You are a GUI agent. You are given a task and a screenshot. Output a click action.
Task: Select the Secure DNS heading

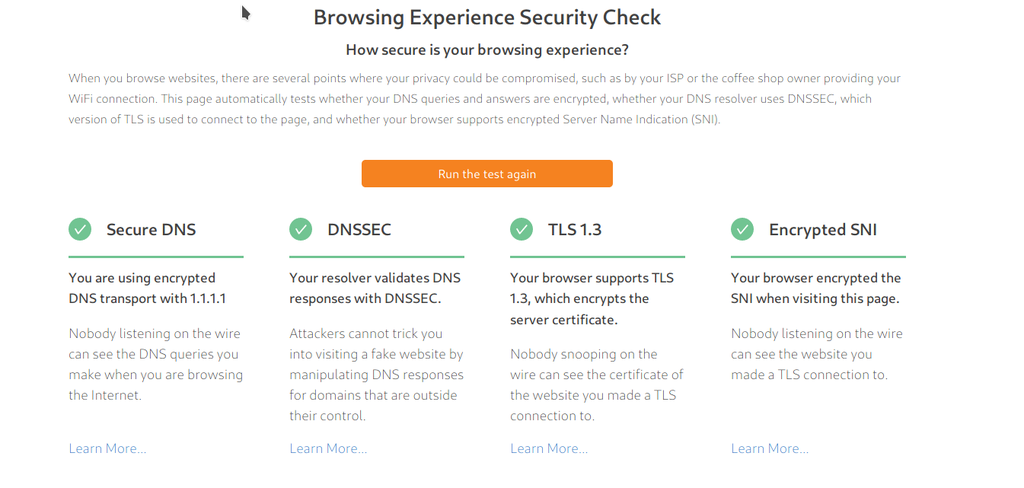tap(151, 230)
